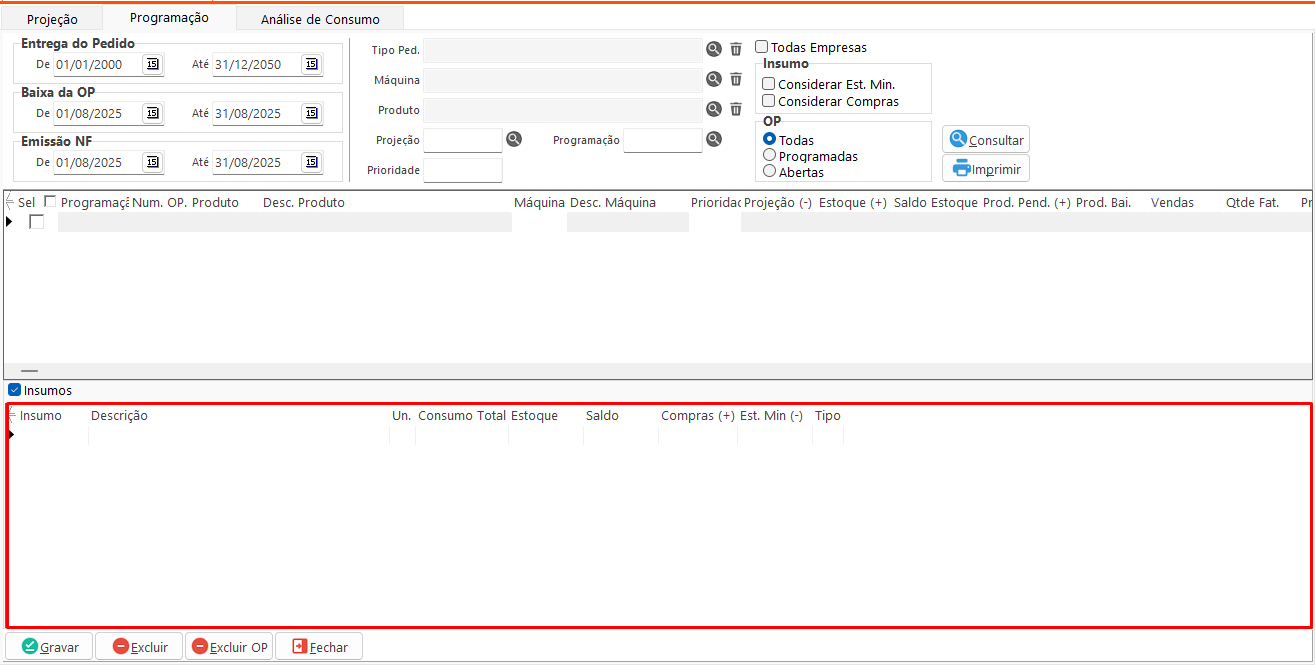Open calendar for Baixa da OP Até date

[311, 113]
